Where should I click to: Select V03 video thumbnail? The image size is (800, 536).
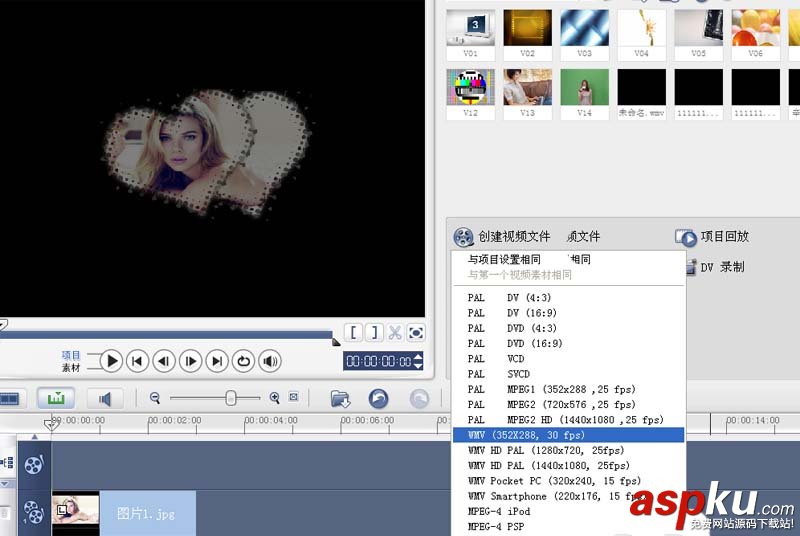click(585, 35)
